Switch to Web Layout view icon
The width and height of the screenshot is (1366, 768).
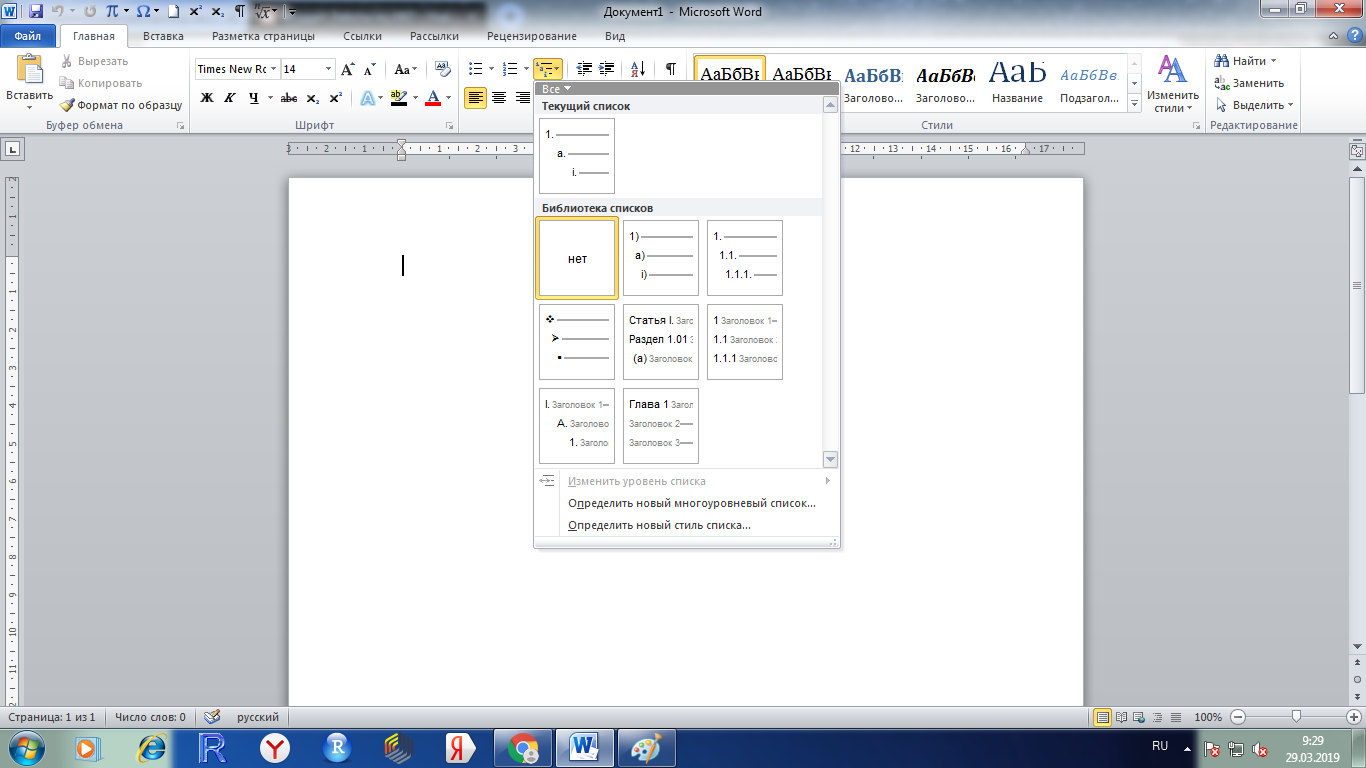coord(1140,717)
